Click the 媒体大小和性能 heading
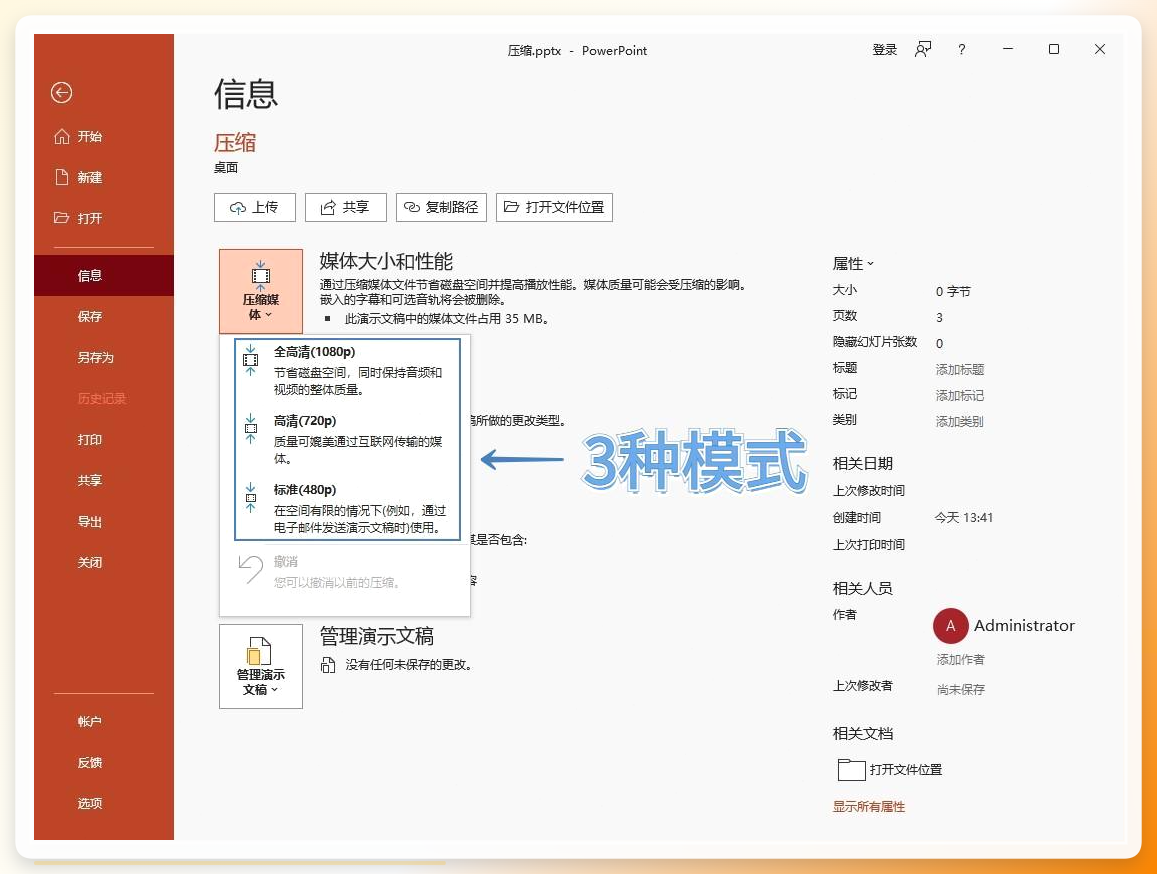Screen dimensions: 1157x874 tap(386, 261)
